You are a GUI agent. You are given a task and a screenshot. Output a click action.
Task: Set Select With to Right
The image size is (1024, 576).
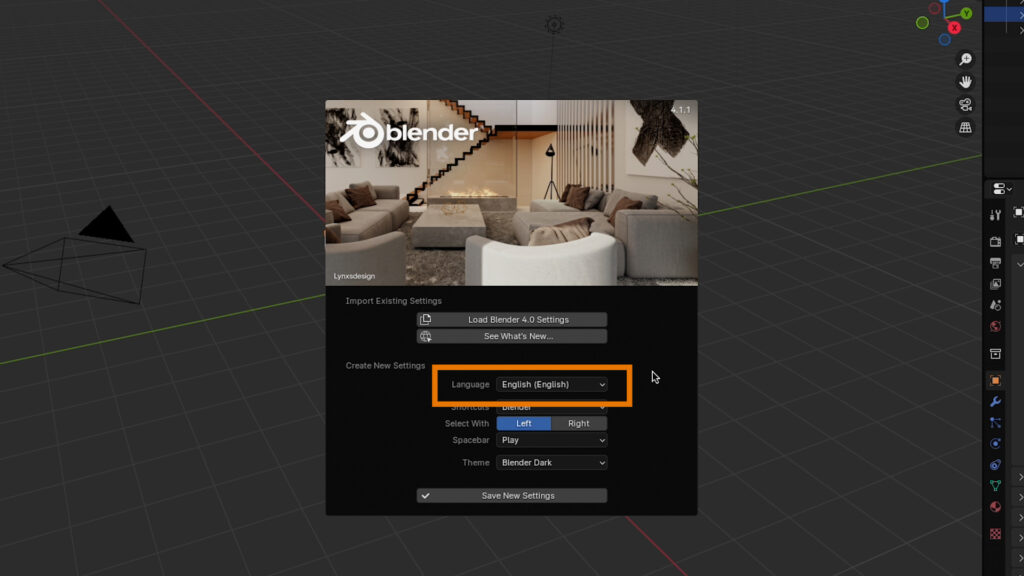point(579,423)
